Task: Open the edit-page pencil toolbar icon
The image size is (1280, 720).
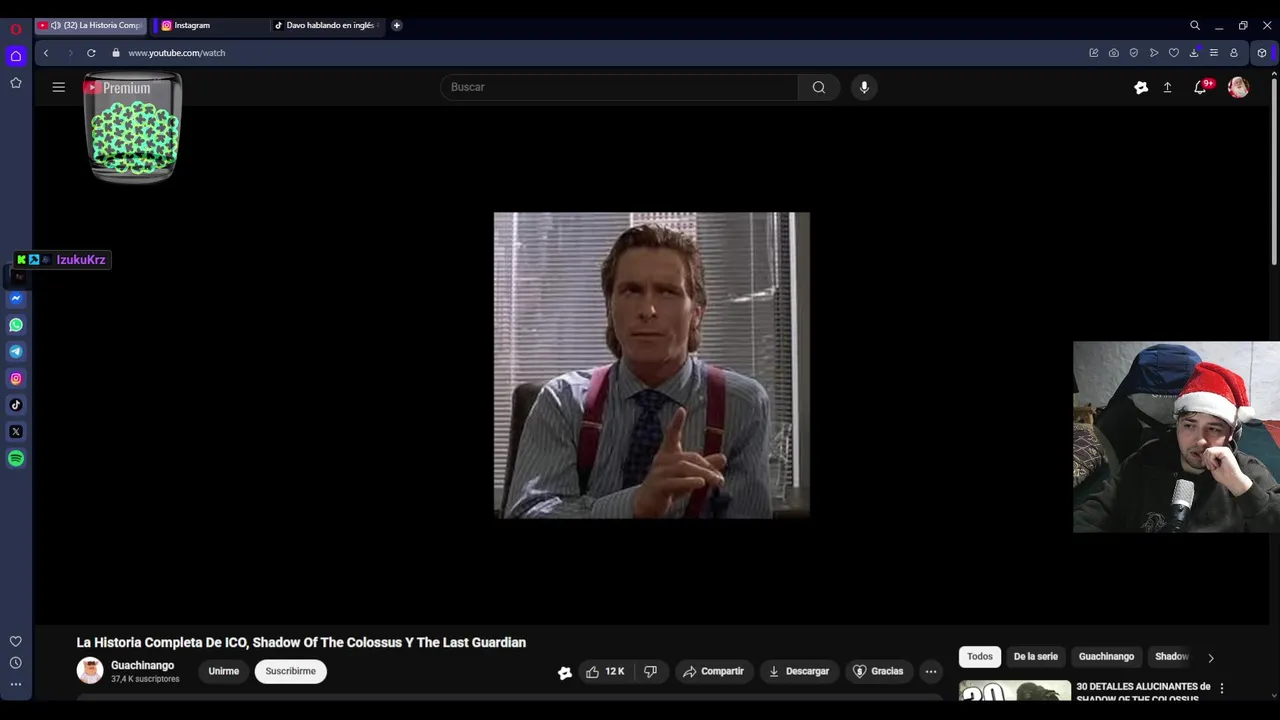Action: click(1094, 53)
